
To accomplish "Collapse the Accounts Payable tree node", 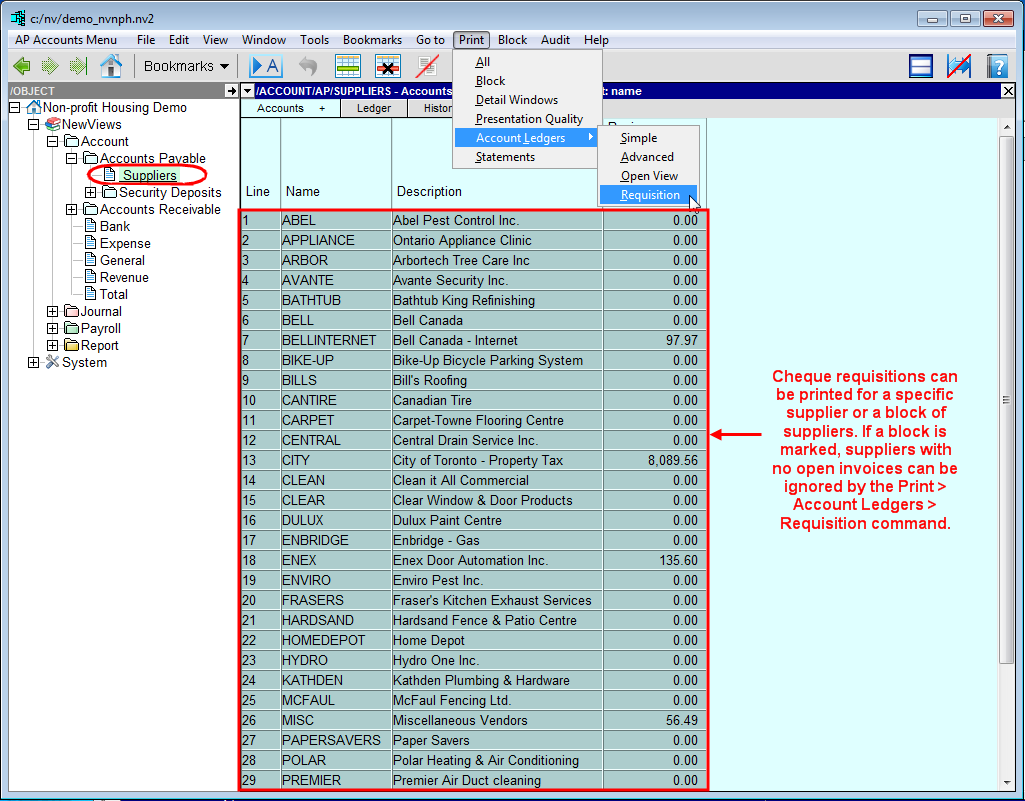I will (x=71, y=158).
